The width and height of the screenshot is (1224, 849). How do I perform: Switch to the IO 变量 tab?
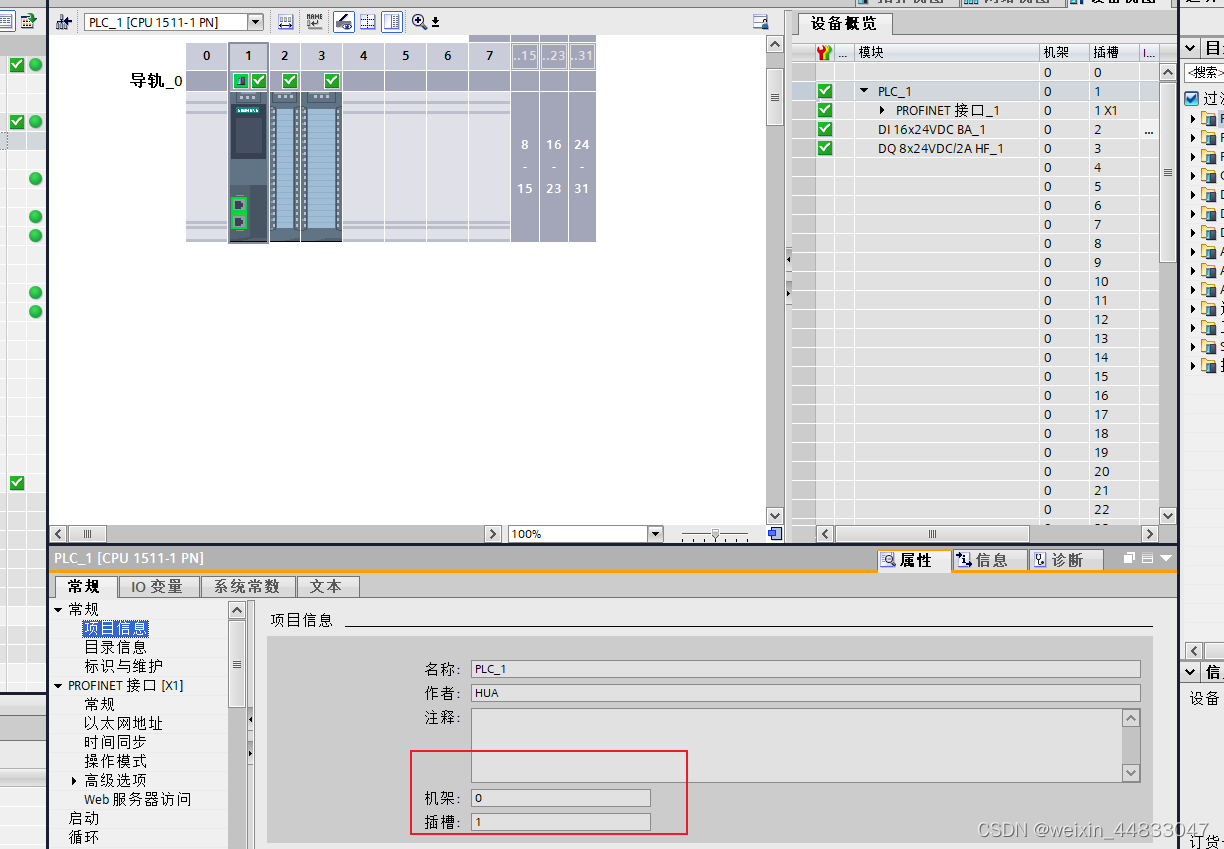pos(157,587)
